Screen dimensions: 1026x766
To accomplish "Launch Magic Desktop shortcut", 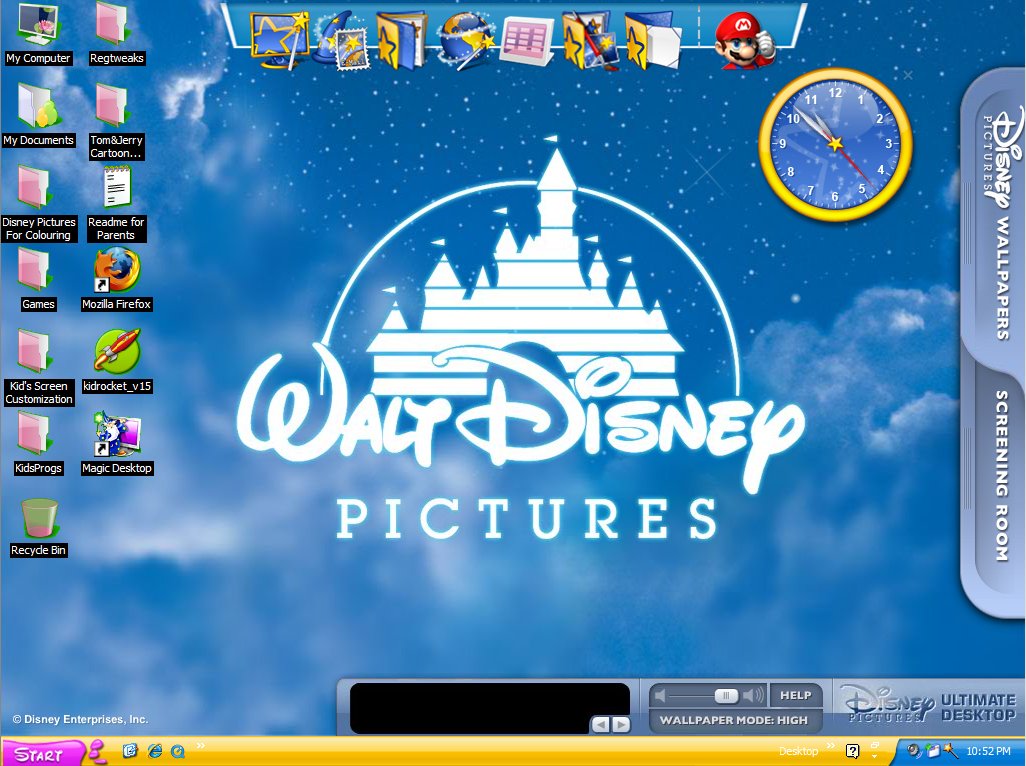I will click(x=116, y=443).
